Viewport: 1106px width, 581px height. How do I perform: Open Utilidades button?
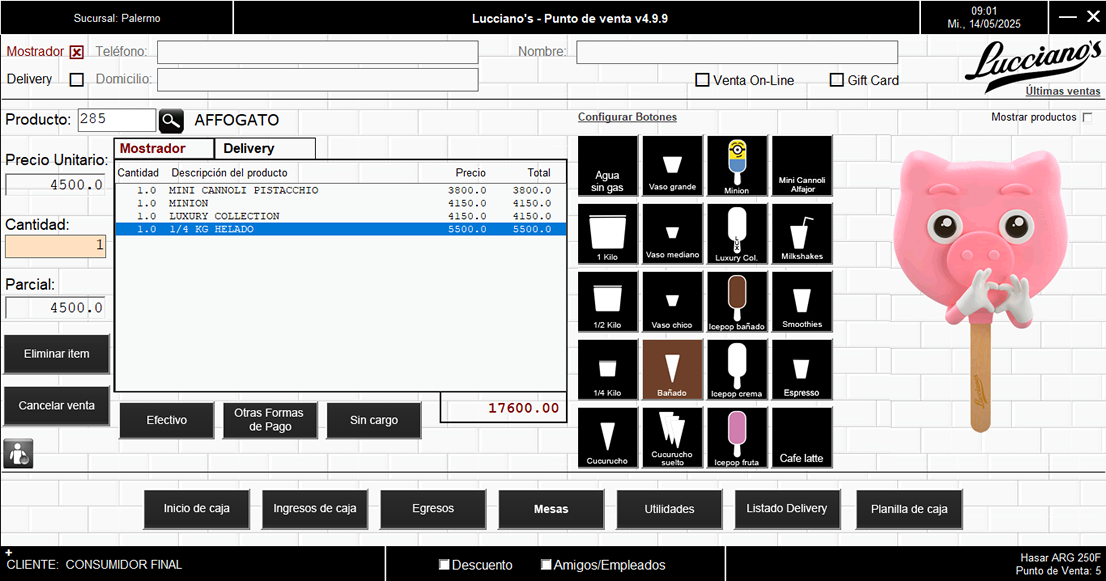[x=669, y=509]
